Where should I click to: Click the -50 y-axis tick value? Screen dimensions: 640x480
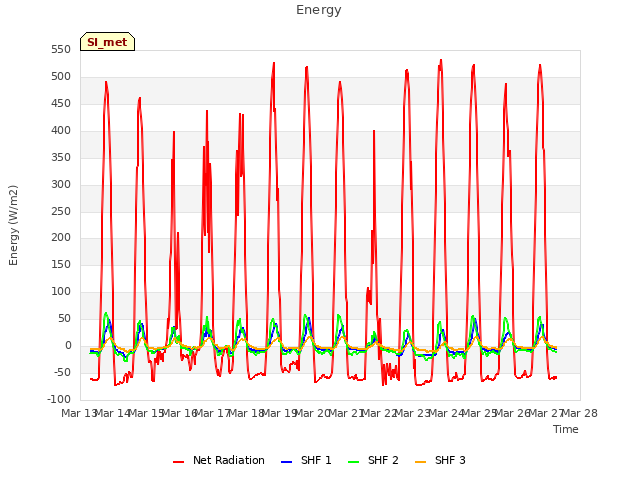(62, 372)
